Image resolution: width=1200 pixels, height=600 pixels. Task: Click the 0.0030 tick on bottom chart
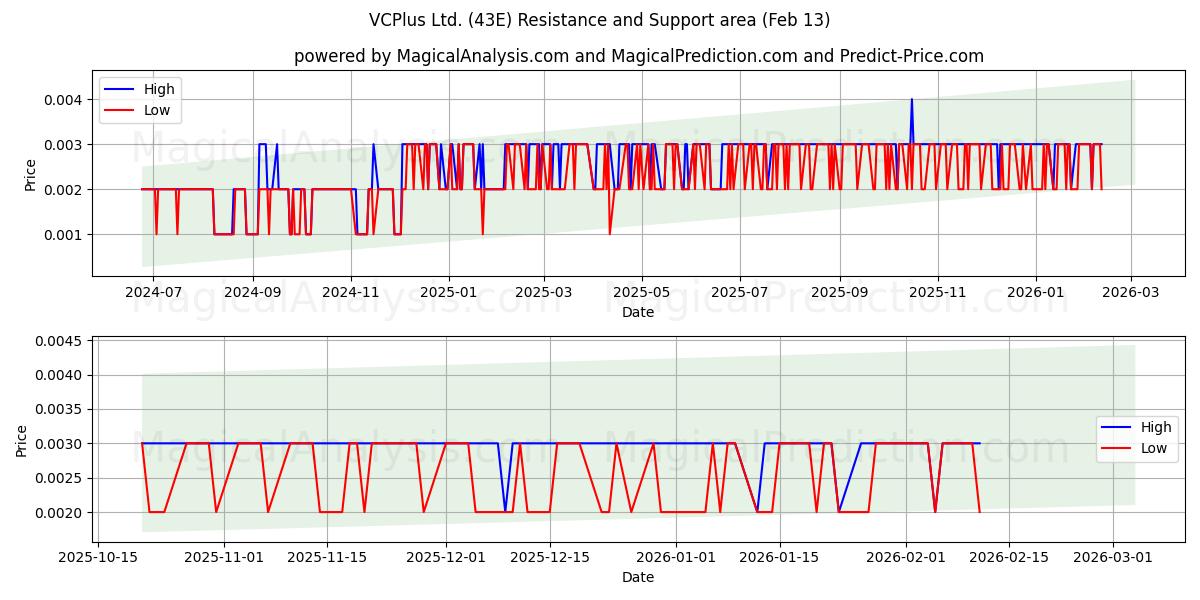pyautogui.click(x=60, y=444)
